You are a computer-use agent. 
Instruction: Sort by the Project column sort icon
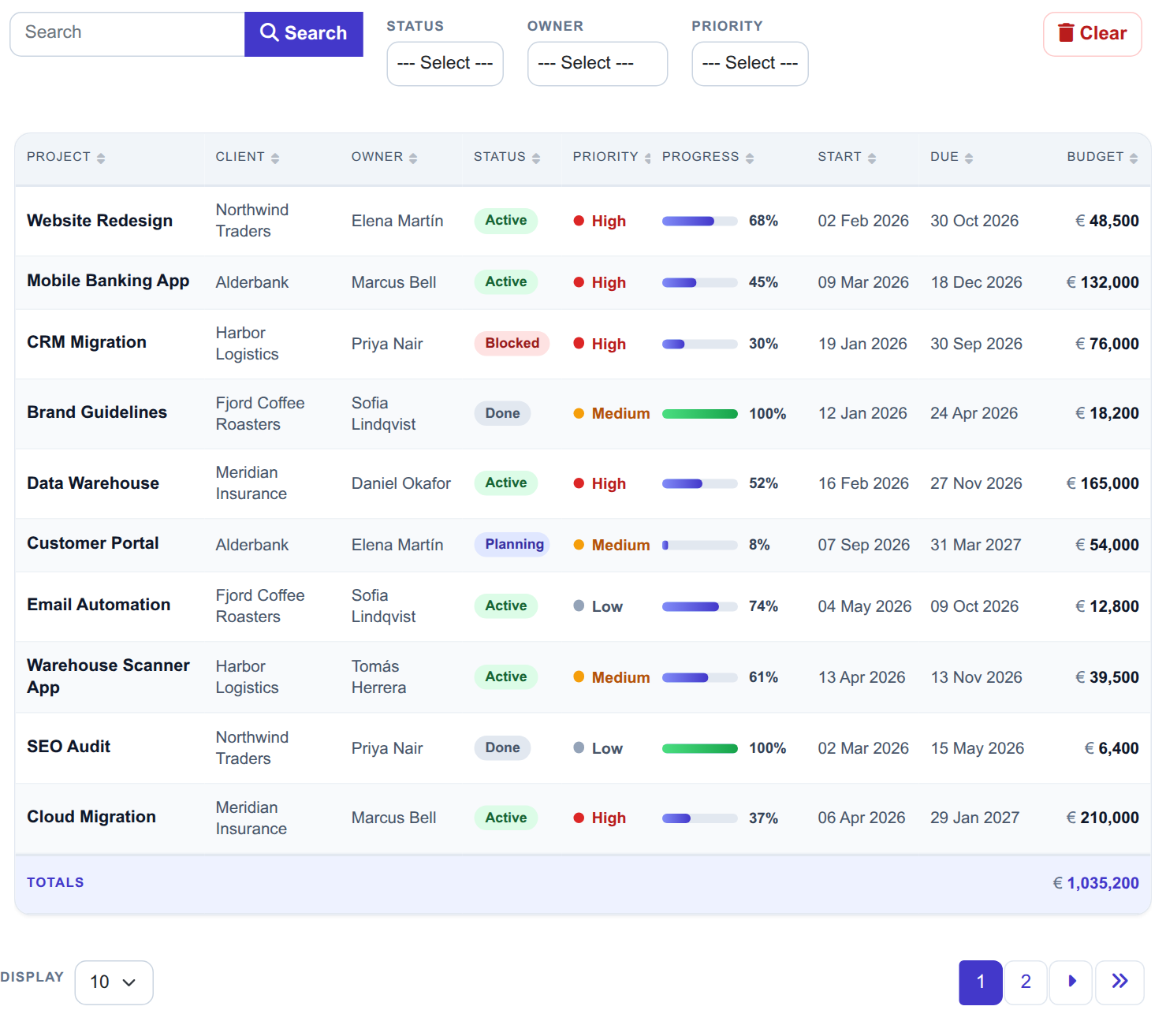101,158
